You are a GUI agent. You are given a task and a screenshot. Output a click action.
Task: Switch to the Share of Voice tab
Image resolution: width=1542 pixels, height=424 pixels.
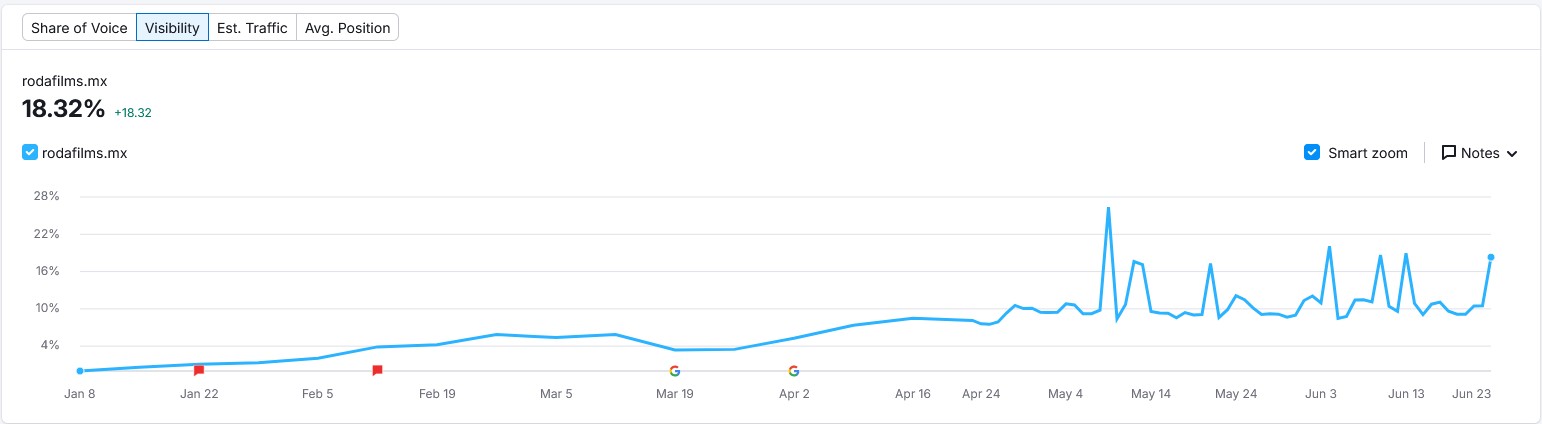(x=79, y=28)
